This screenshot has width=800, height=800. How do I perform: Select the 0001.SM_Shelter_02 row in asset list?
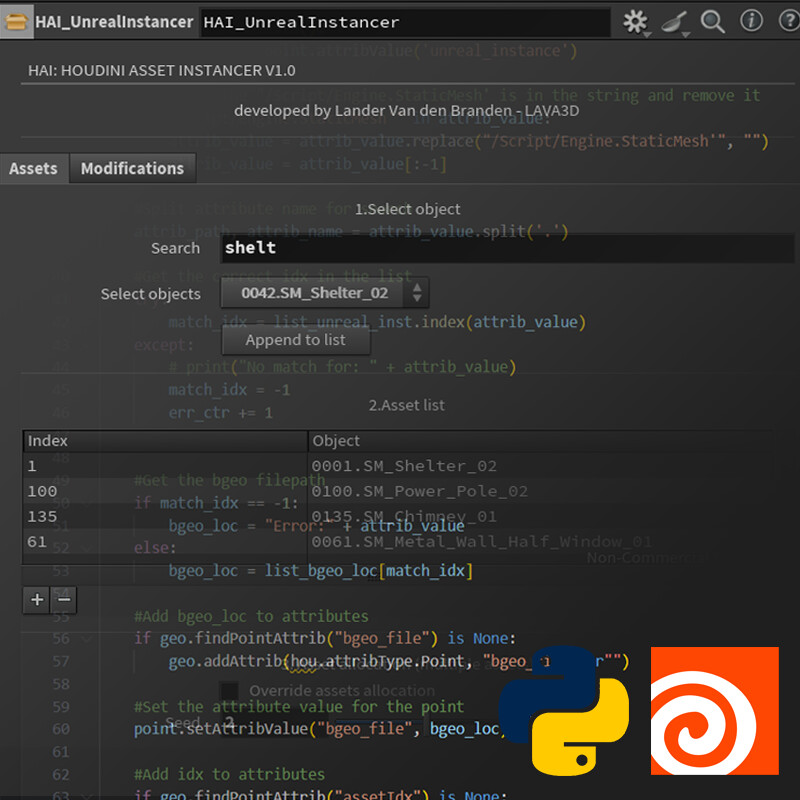[404, 466]
